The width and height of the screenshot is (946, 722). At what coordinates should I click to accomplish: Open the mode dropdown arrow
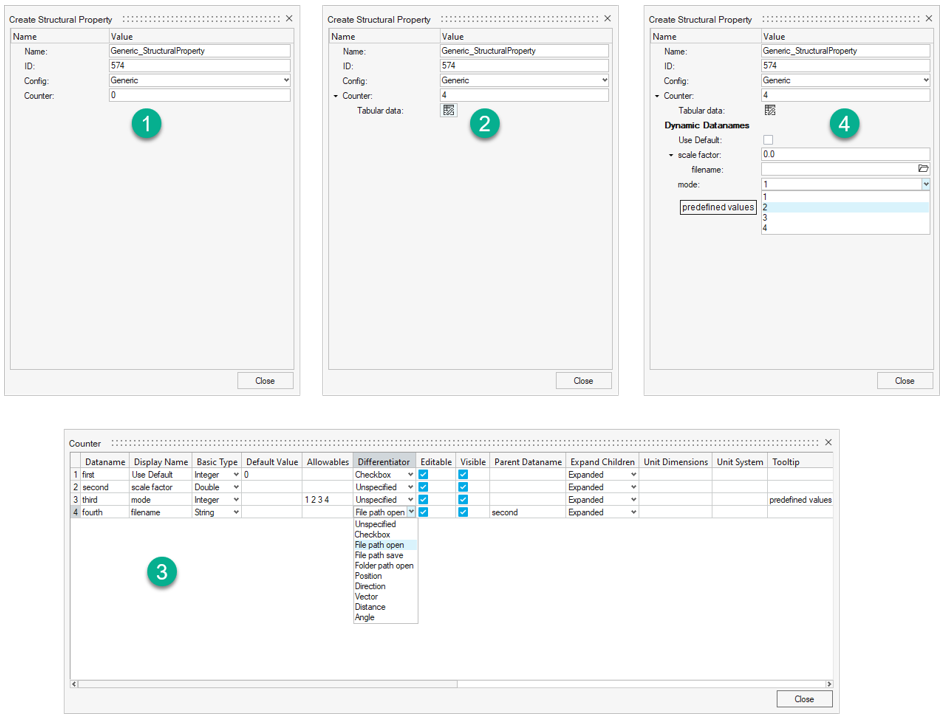(925, 184)
